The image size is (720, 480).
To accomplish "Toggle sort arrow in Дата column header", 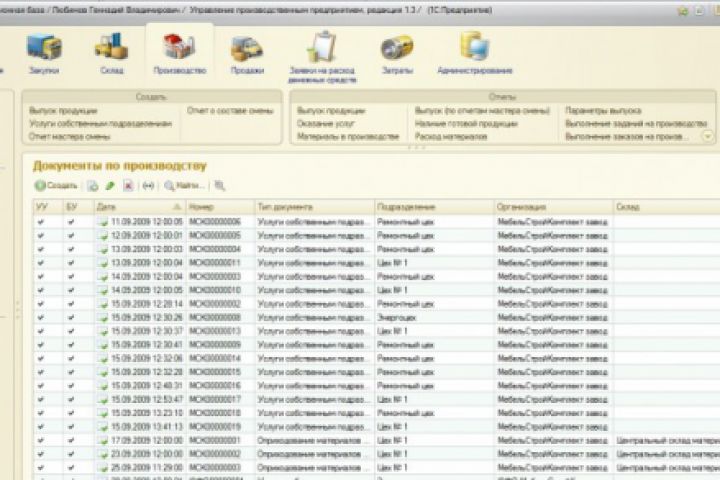I will click(x=177, y=207).
